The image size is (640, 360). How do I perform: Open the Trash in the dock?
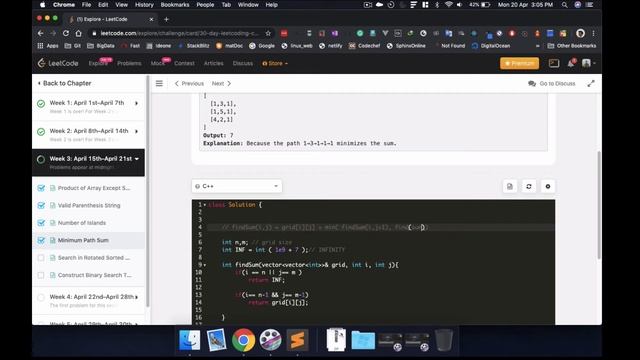click(444, 340)
